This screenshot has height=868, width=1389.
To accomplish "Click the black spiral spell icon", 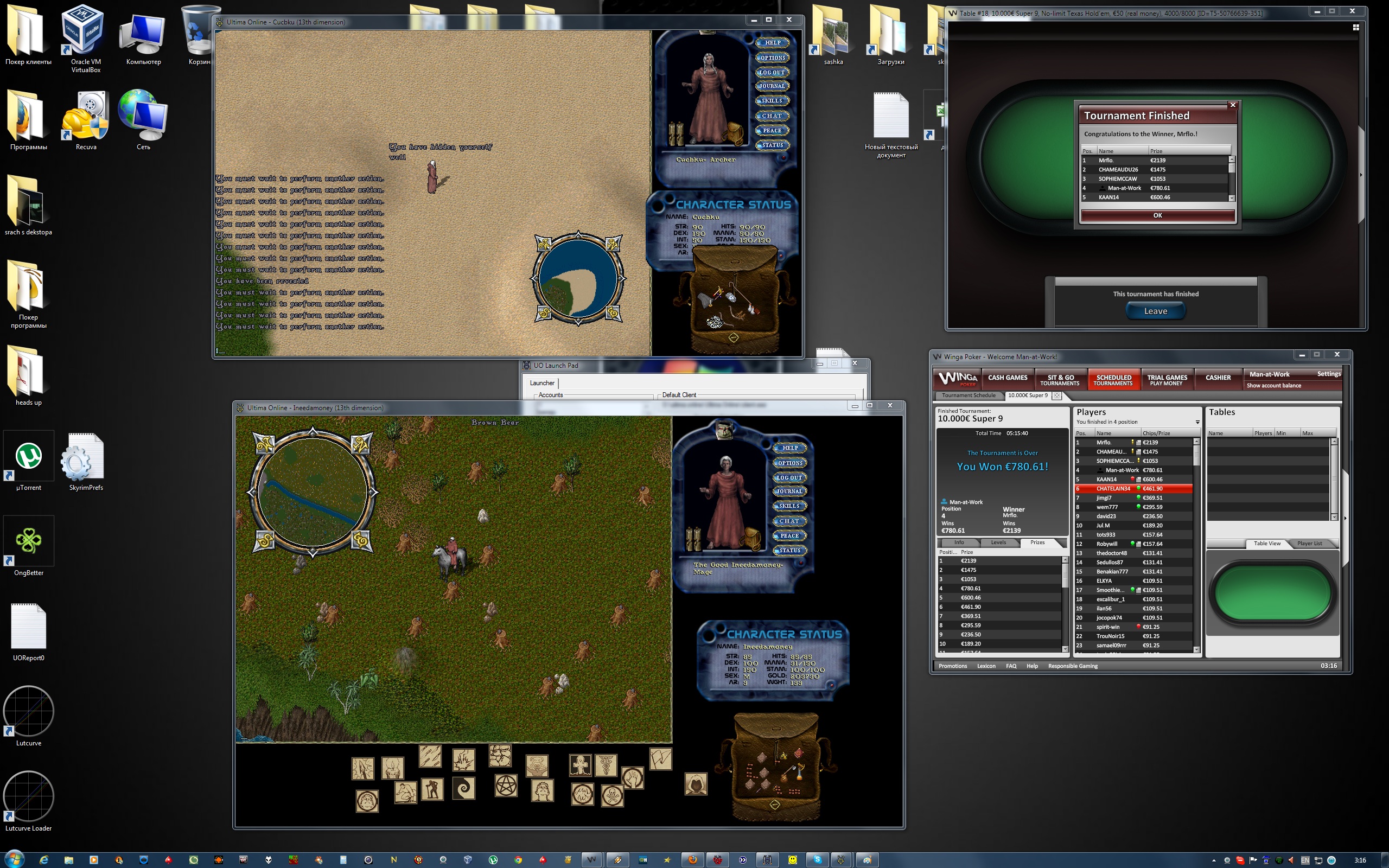I will (463, 788).
